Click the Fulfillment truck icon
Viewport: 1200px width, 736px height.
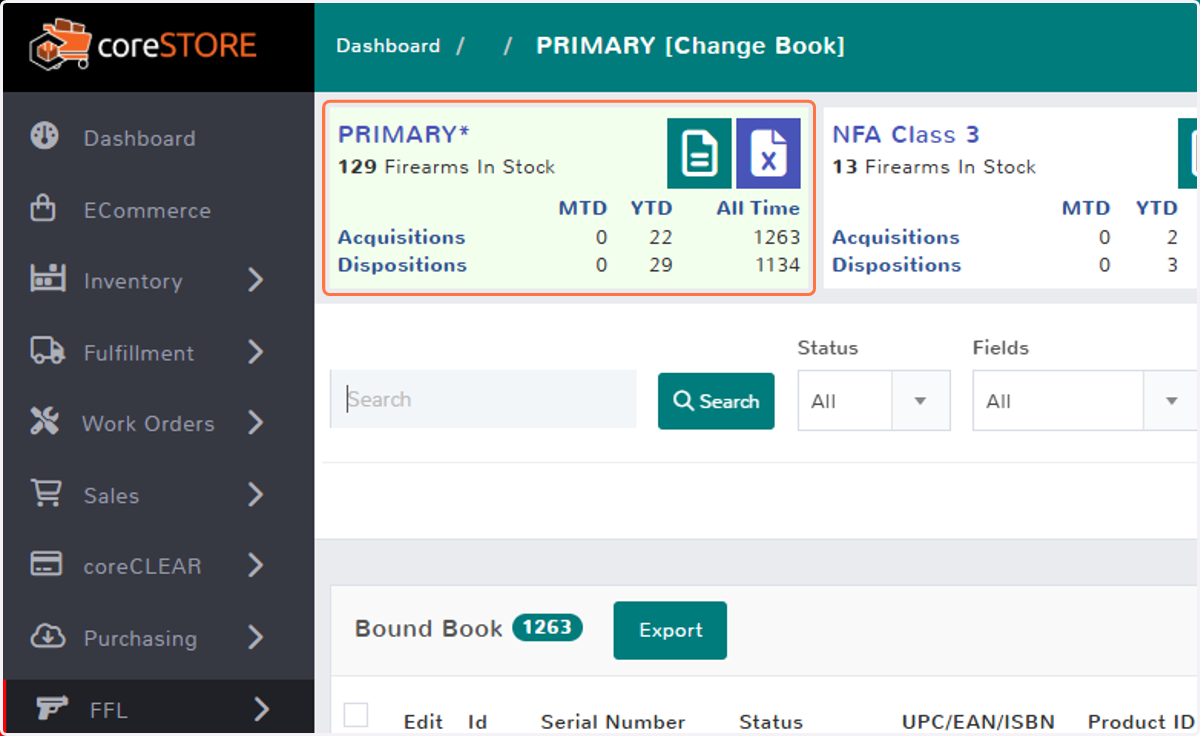click(x=47, y=351)
